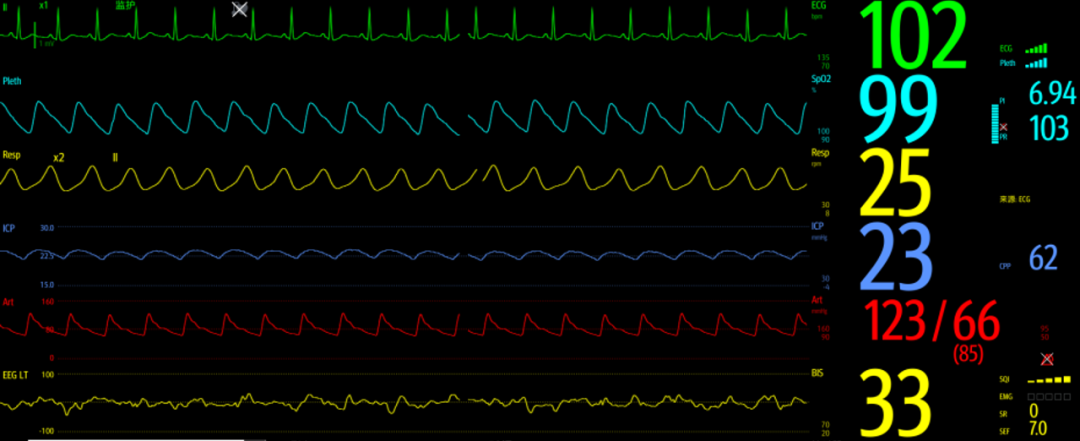1080x441 pixels.
Task: Click the Pleth signal strength bars icon
Action: [x=1036, y=63]
